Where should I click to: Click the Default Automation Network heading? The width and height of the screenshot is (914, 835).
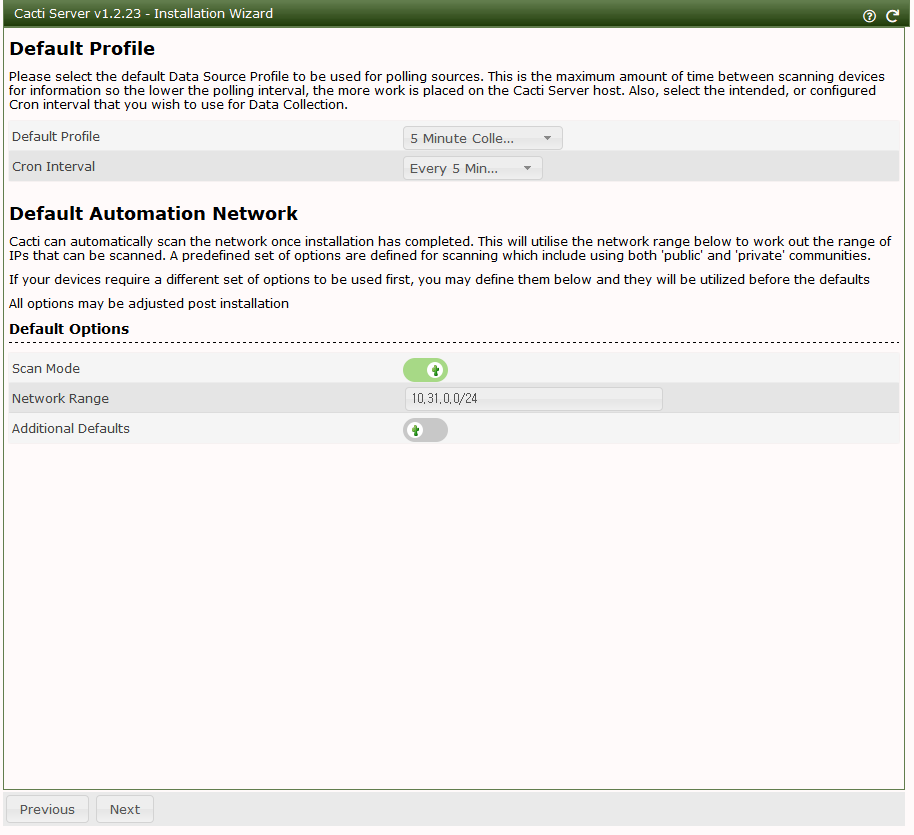click(153, 213)
